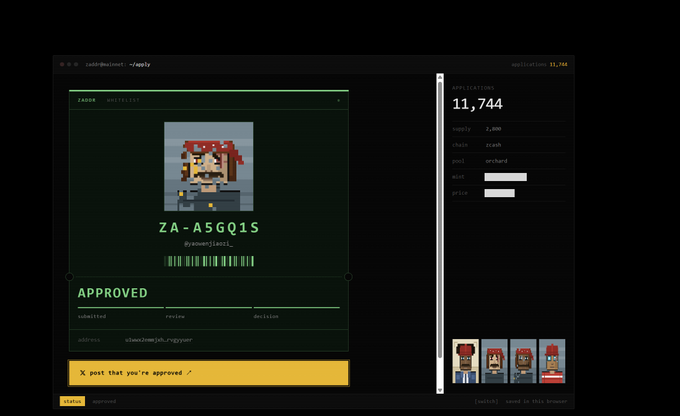Click the [switch] link in the footer
Screen dimensions: 680x416
pos(486,401)
